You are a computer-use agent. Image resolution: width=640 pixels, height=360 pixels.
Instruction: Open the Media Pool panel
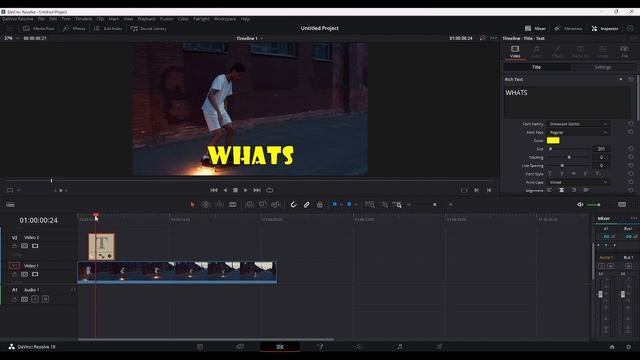point(39,29)
